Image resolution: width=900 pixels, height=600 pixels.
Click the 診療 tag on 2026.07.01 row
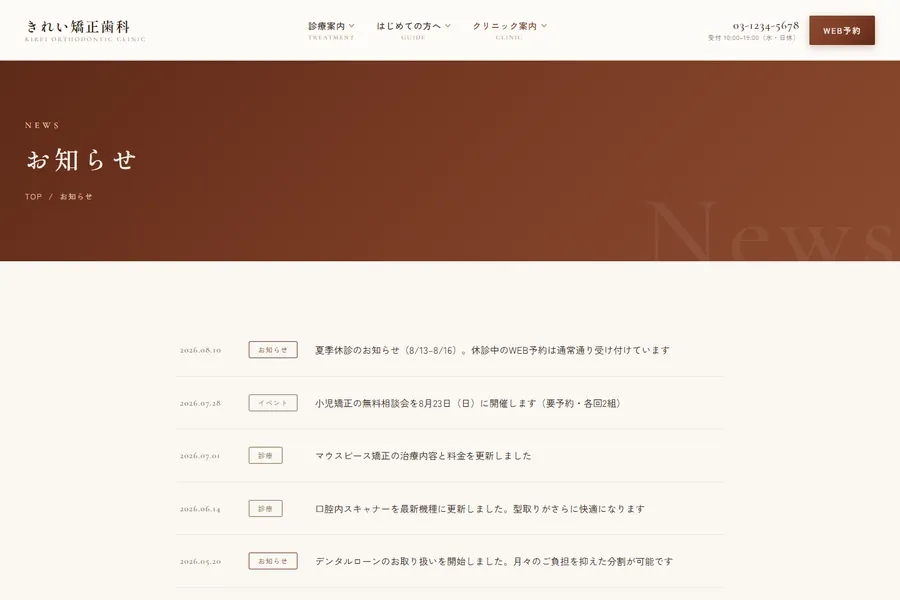tap(265, 455)
